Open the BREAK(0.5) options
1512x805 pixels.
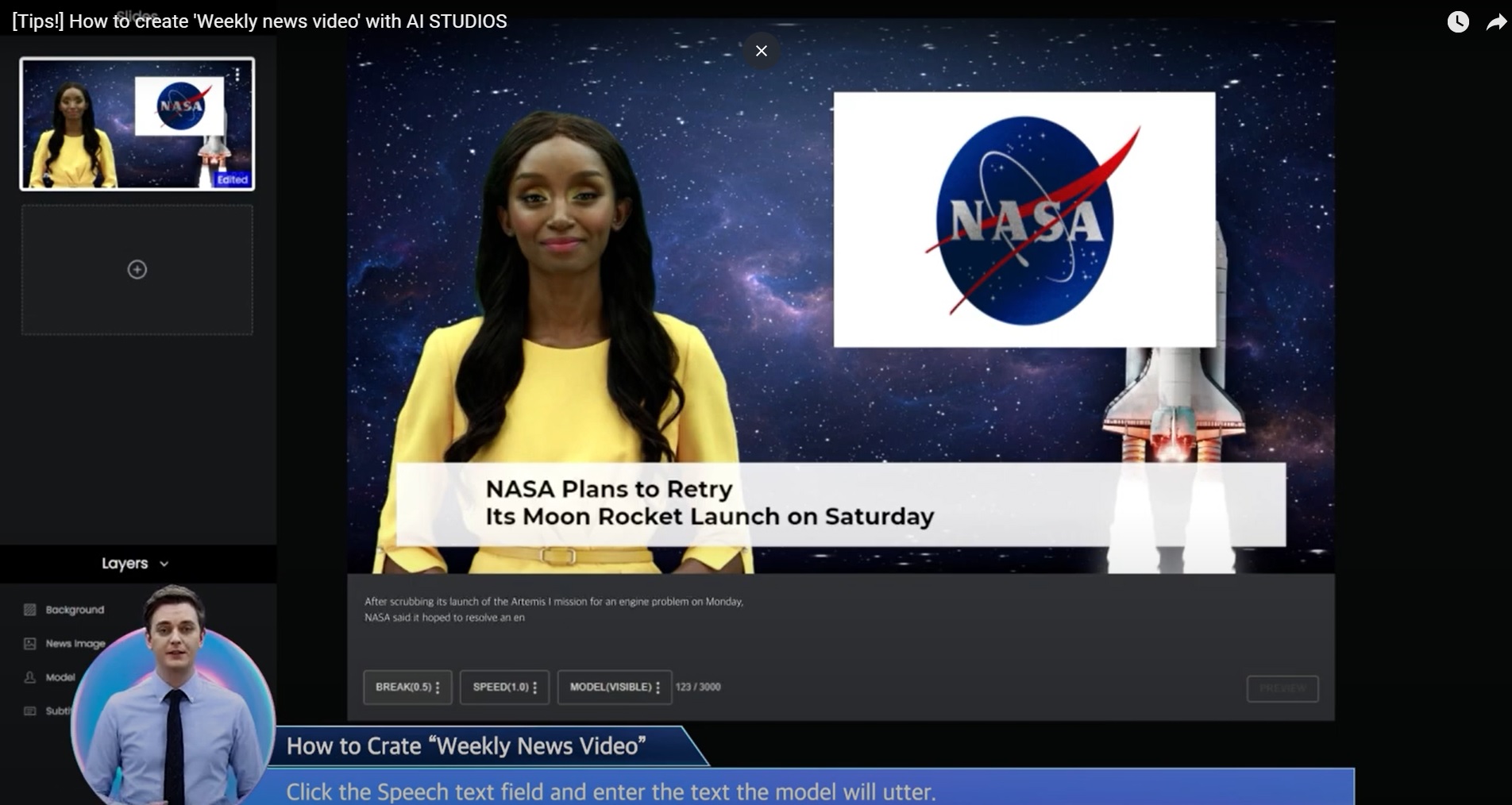pyautogui.click(x=407, y=688)
